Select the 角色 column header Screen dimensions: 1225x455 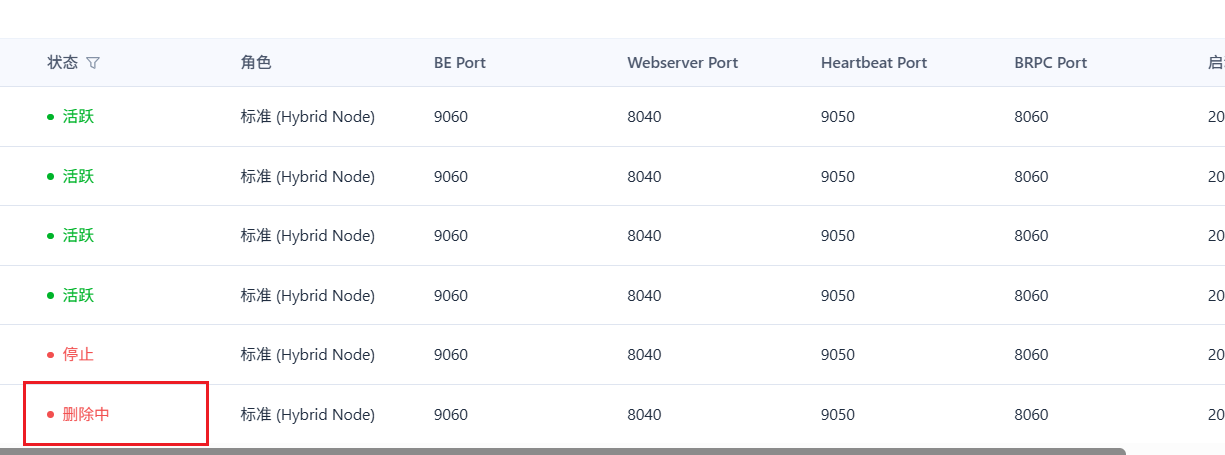(256, 62)
